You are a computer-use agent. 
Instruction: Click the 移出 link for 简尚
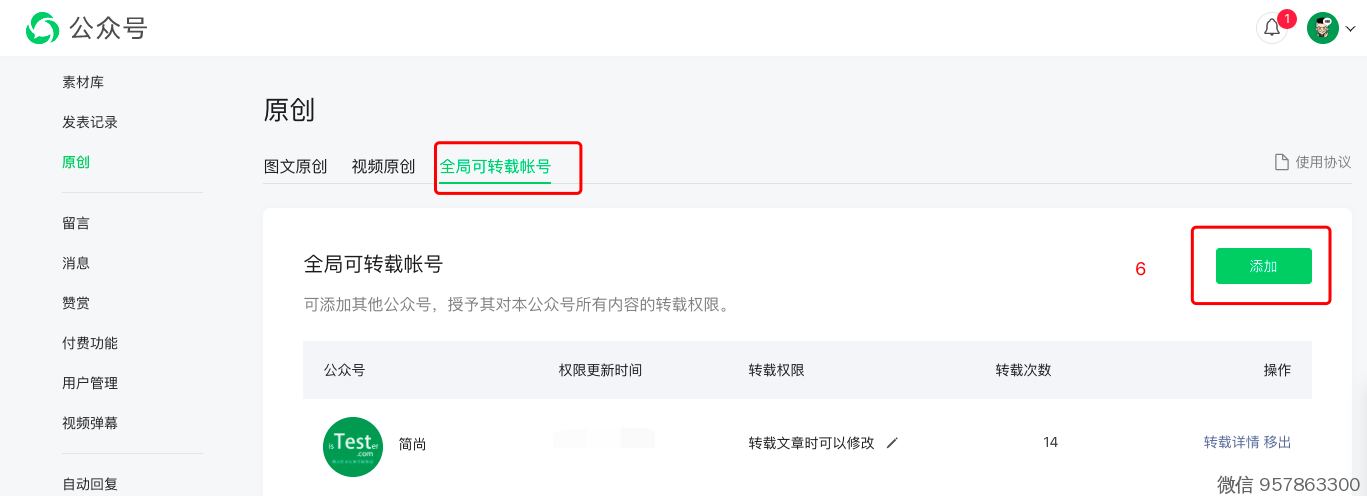point(1278,443)
